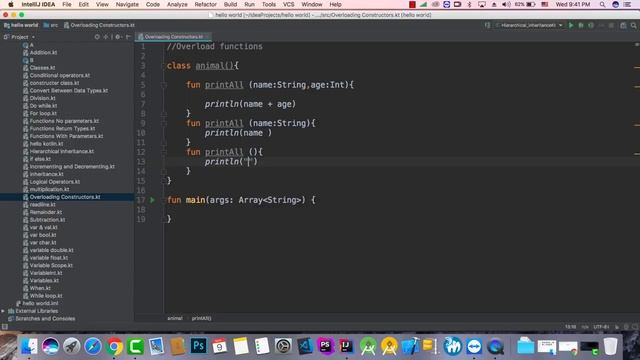Open Search Everywhere magnifier in the IDE toolbar

coord(633,25)
